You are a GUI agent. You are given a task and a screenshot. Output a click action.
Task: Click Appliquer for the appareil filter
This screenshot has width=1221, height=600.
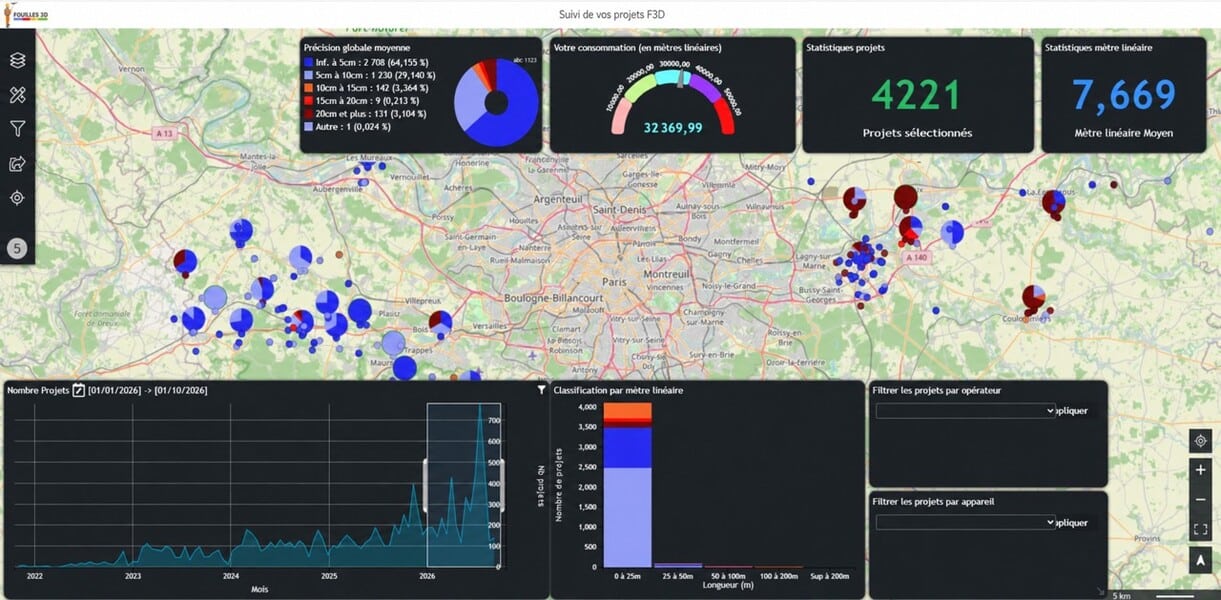click(x=1071, y=523)
